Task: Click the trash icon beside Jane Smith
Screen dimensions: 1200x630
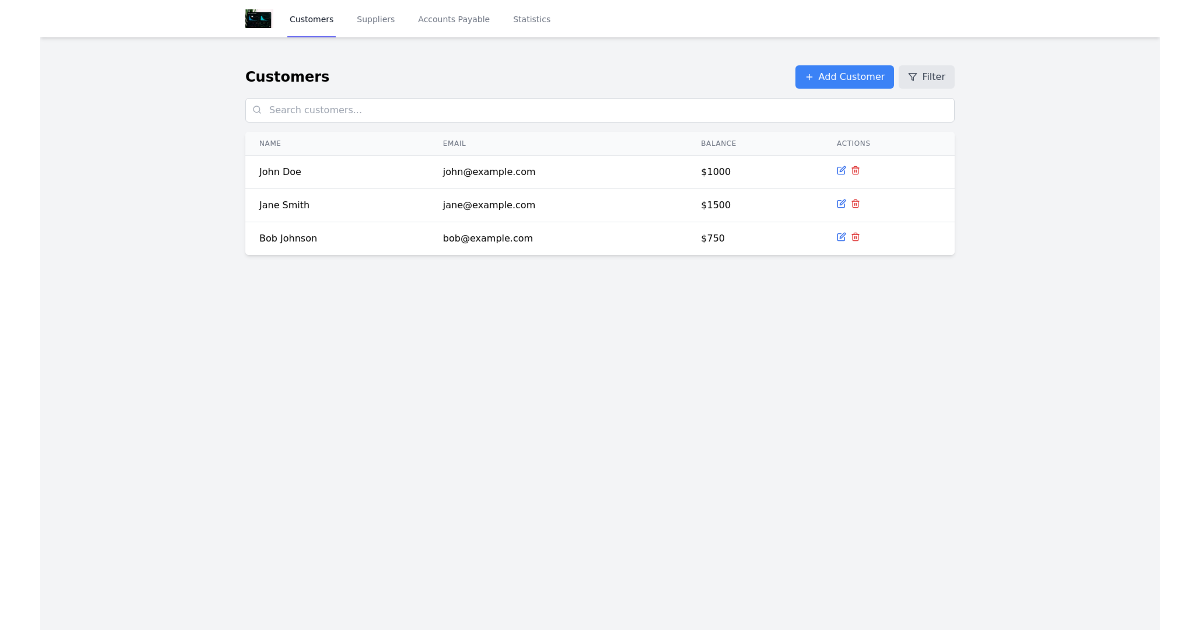Action: (856, 204)
